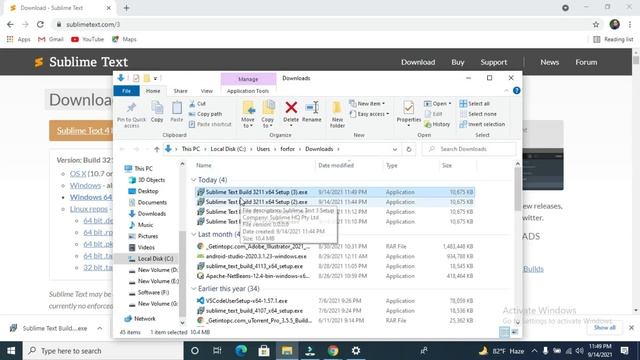Open the Copy to menu
640x360 pixels.
(268, 115)
